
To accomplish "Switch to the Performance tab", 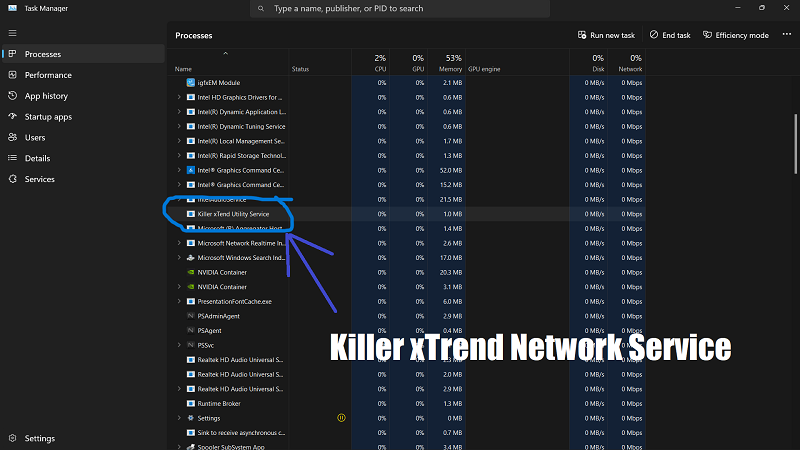I will pos(84,75).
